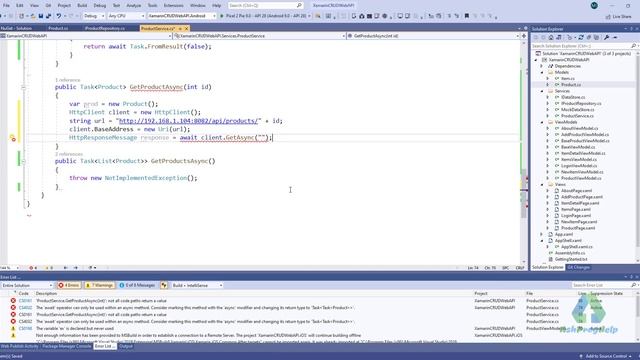Switch to the Product.cs editor tab

[x=58, y=28]
